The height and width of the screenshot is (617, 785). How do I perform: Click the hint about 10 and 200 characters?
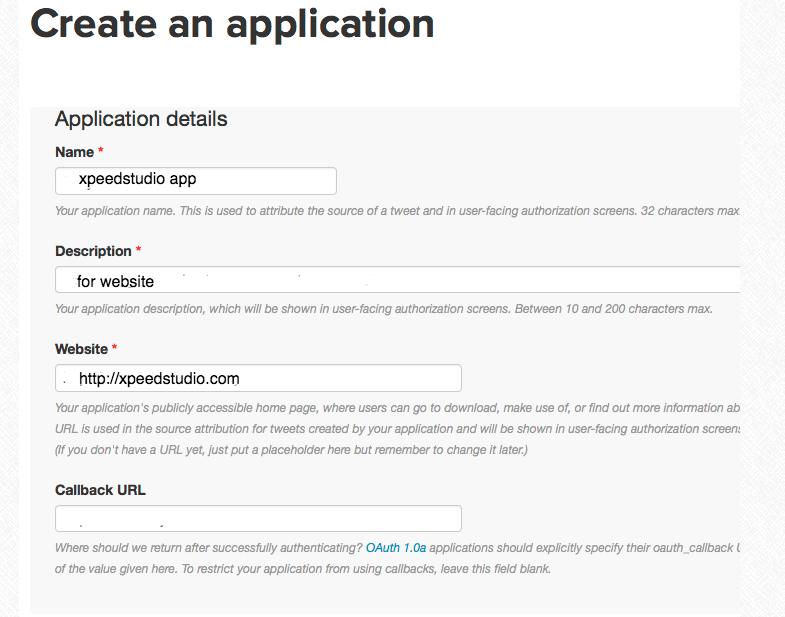tap(383, 308)
